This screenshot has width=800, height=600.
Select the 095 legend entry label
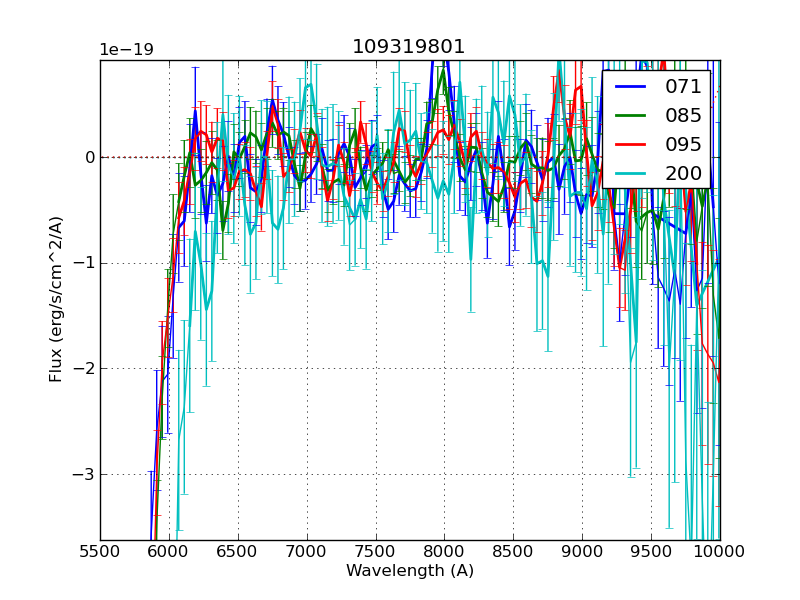(x=683, y=145)
